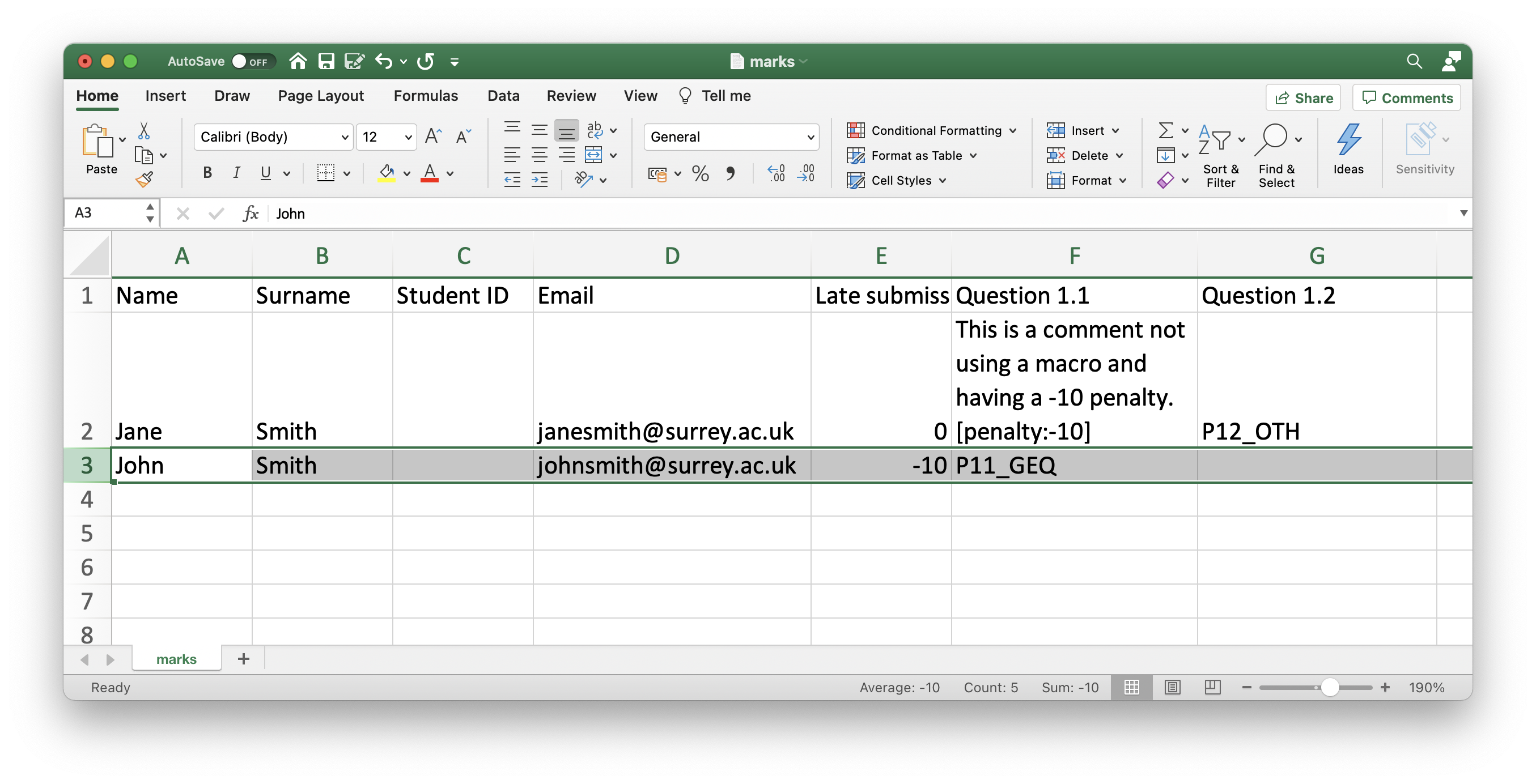
Task: Click the Increase Font Size icon
Action: 433,137
